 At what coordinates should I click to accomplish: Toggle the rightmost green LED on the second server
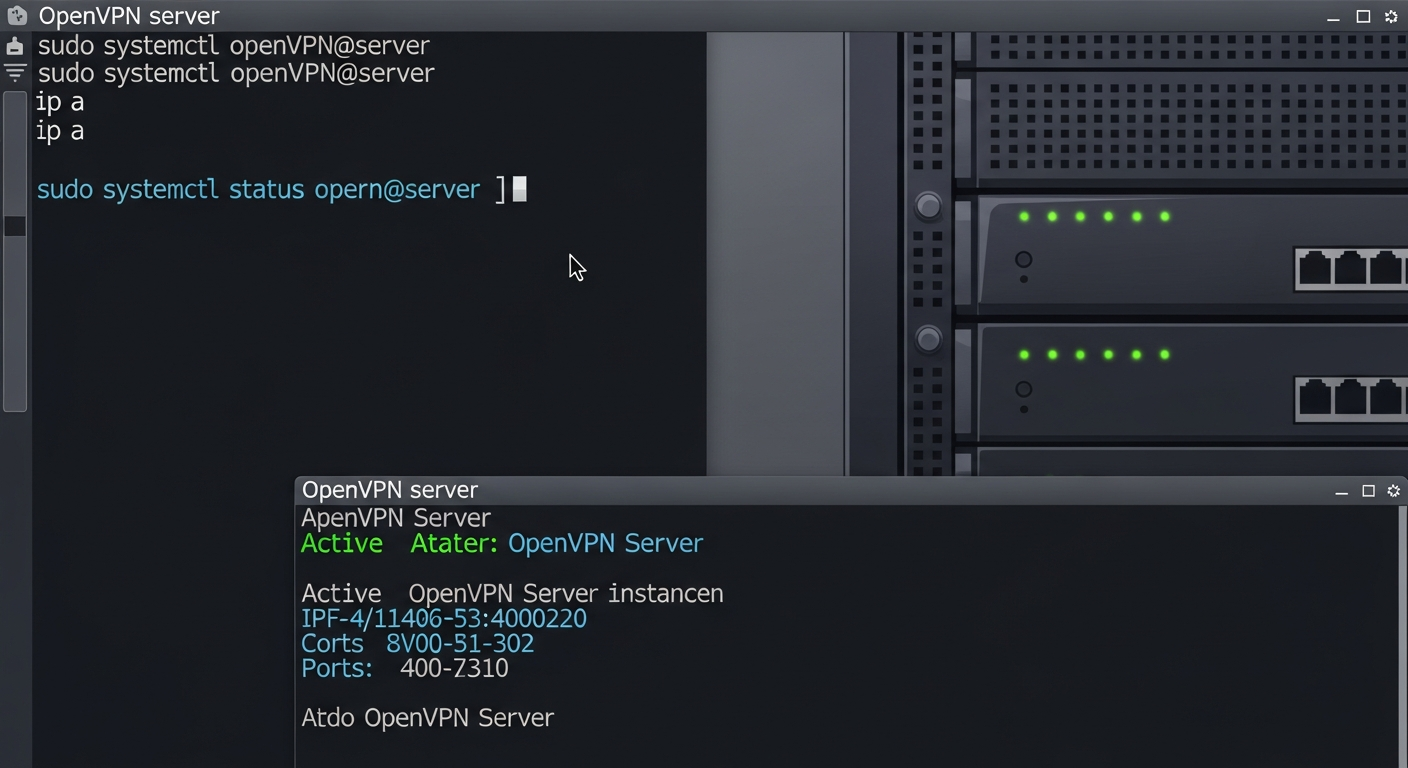[x=1166, y=354]
